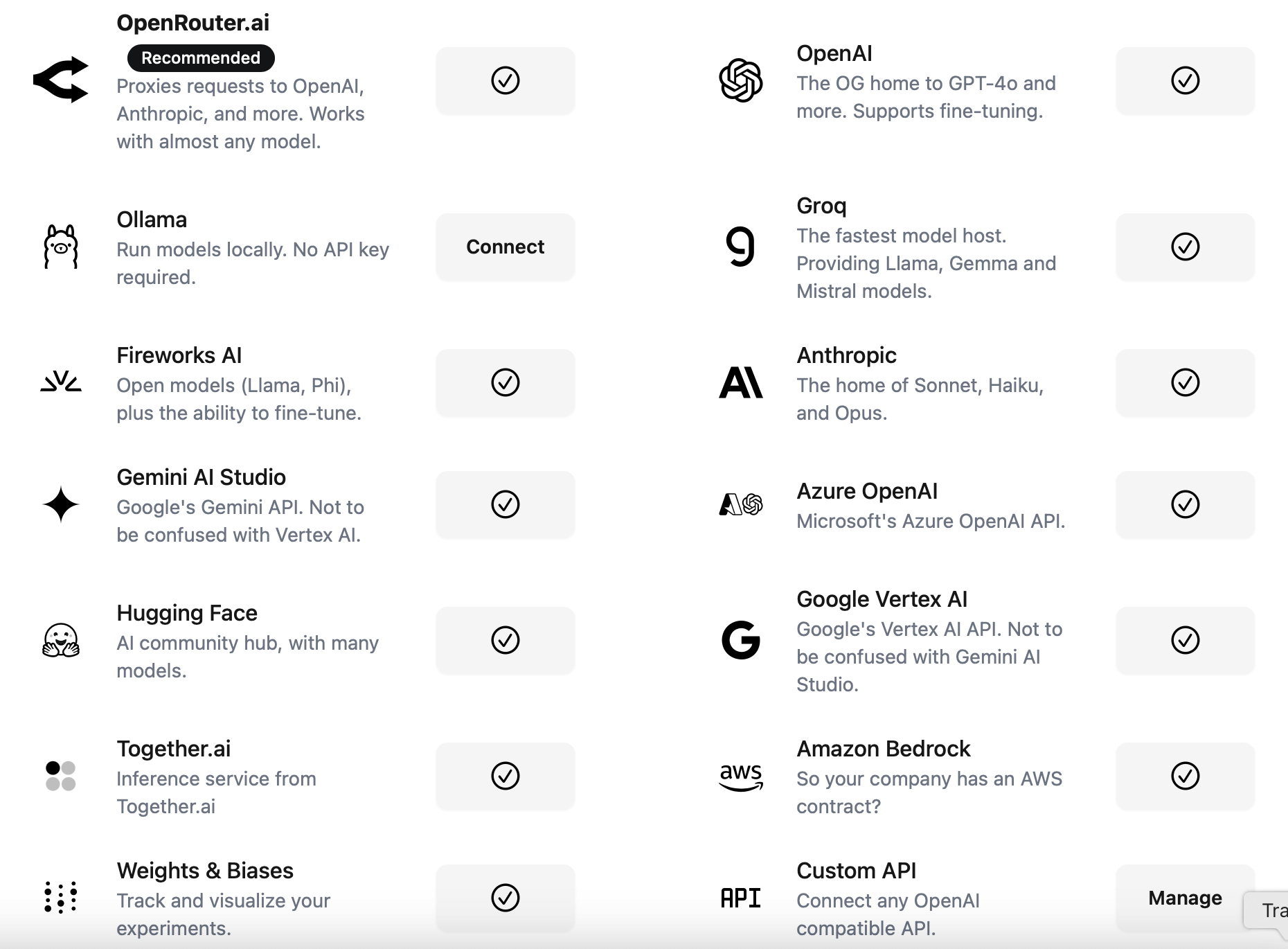Toggle the Weights & Biases connected checkmark

tap(506, 898)
